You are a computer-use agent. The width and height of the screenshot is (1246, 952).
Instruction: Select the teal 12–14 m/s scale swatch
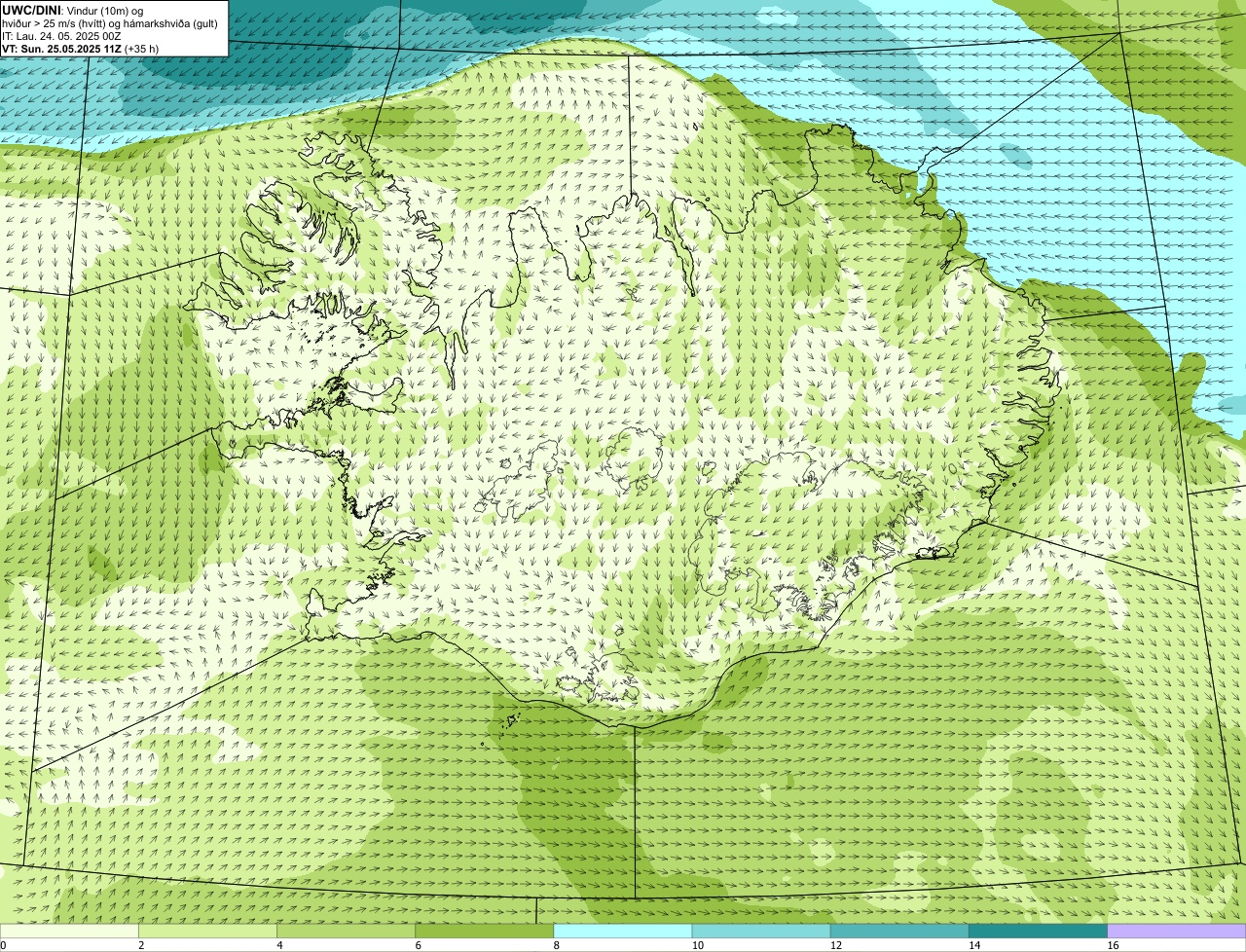pos(899,932)
